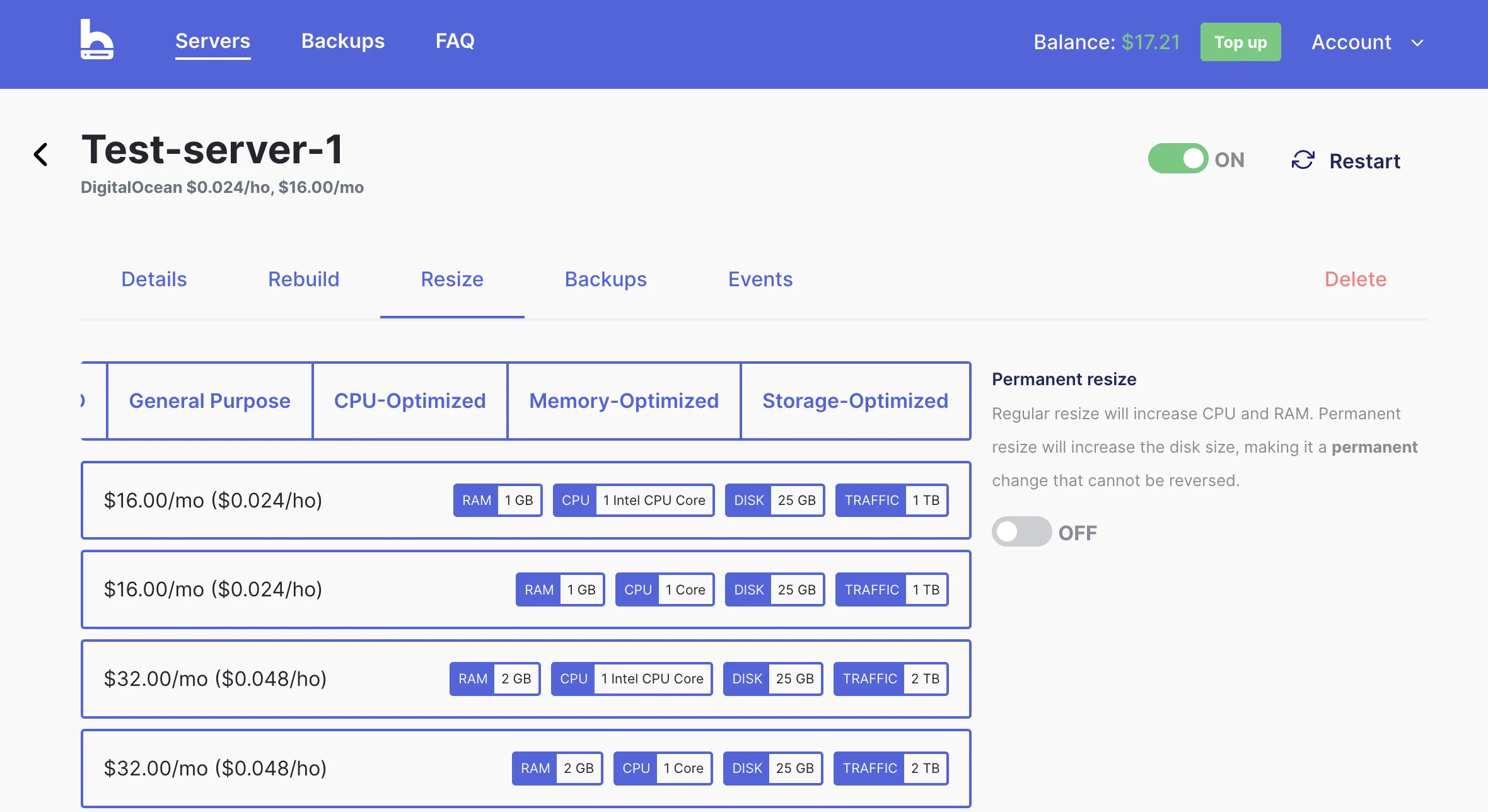Select the Resize tab
This screenshot has width=1488, height=812.
click(452, 279)
